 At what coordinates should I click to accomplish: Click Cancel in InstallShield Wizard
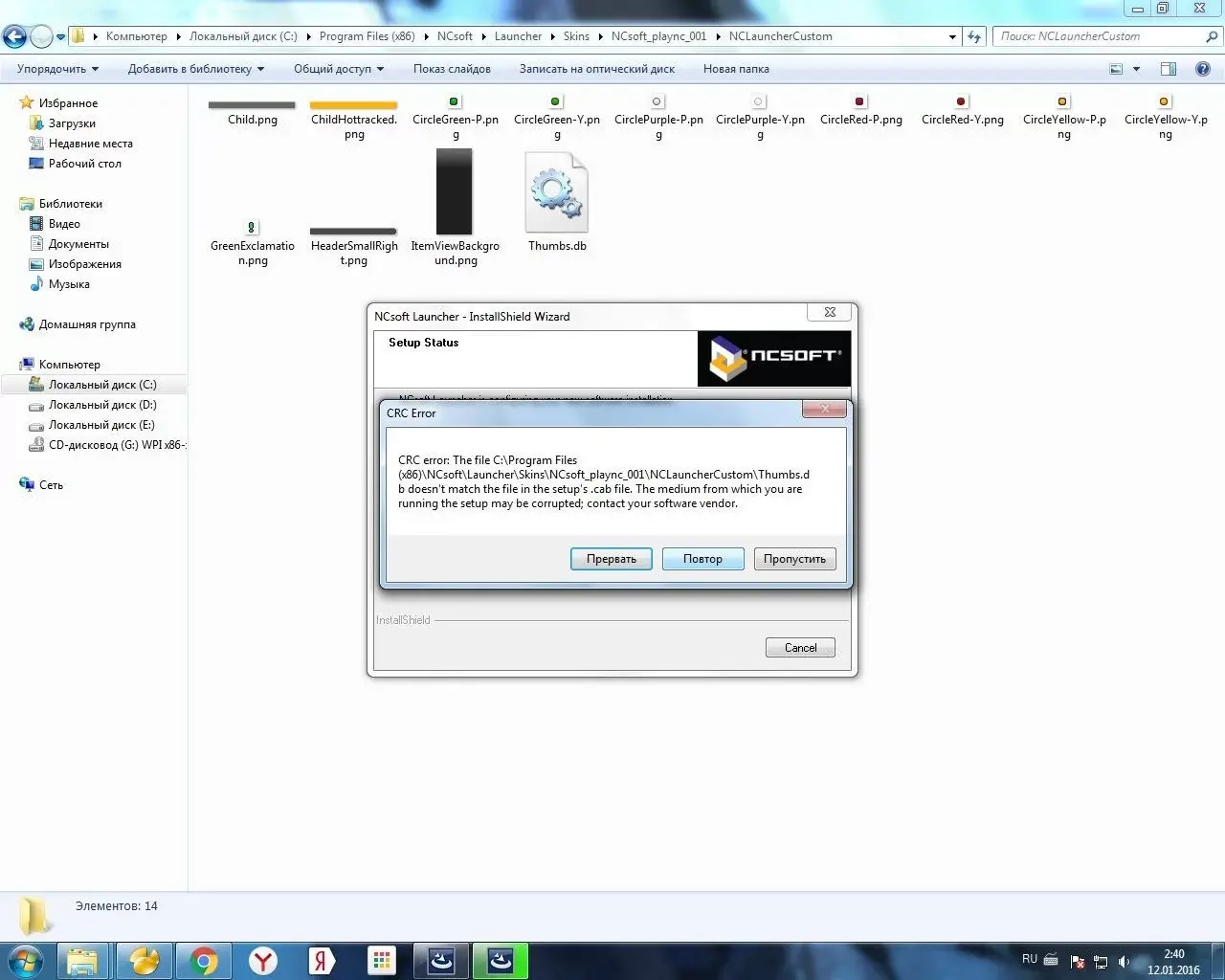point(801,648)
